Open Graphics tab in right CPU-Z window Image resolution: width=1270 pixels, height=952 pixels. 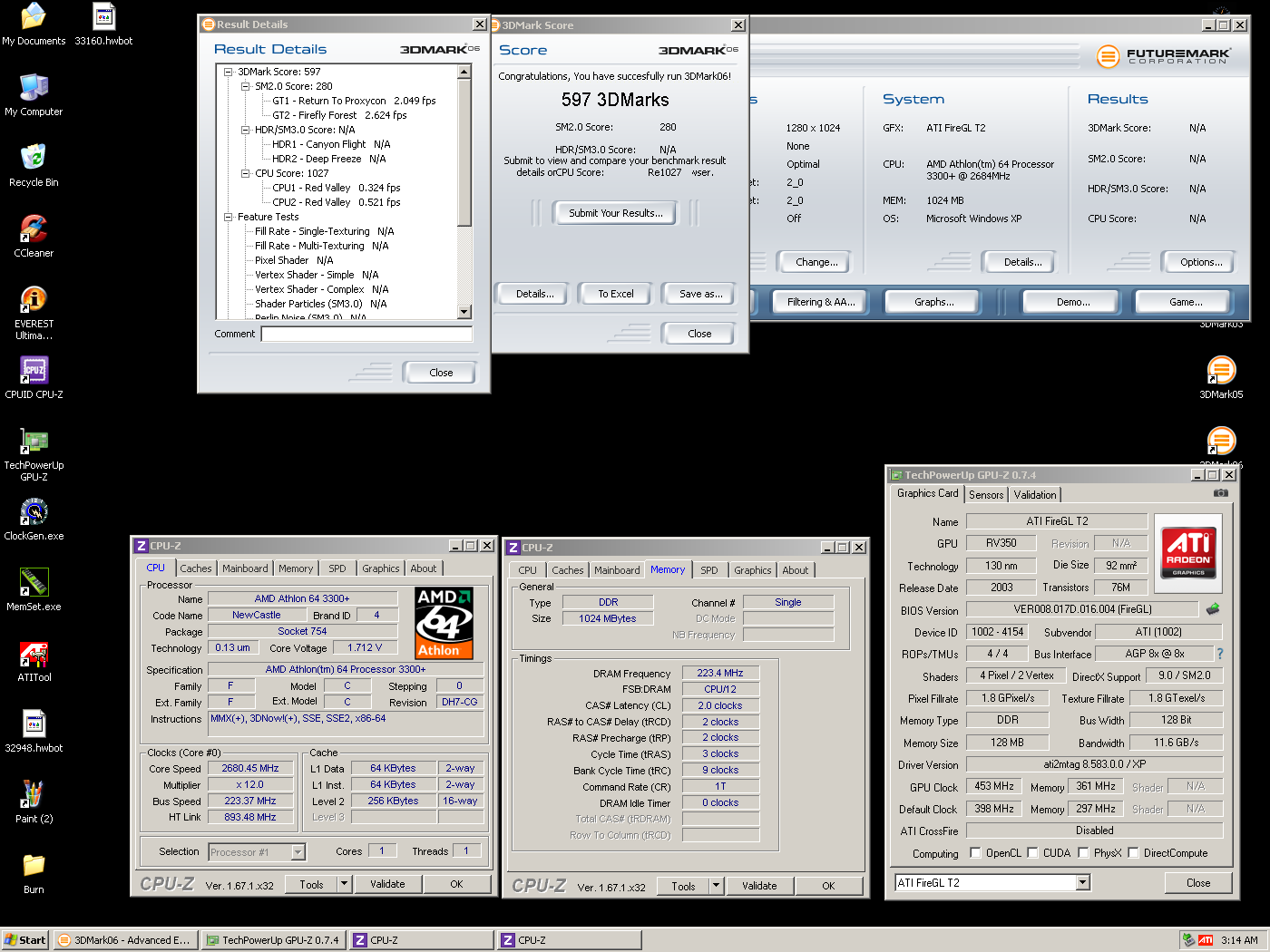point(753,570)
